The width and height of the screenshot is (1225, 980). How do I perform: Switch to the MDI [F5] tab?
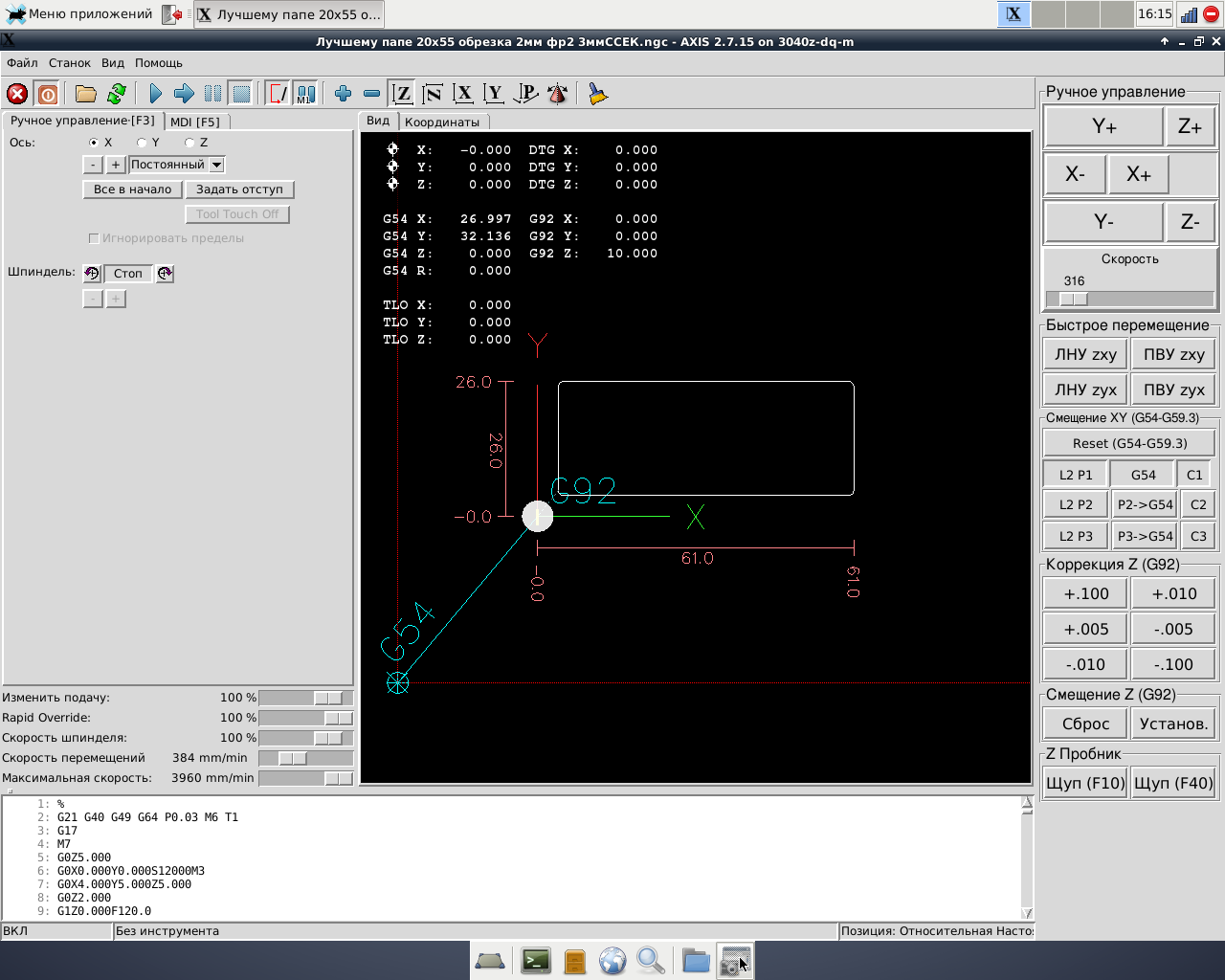(195, 122)
